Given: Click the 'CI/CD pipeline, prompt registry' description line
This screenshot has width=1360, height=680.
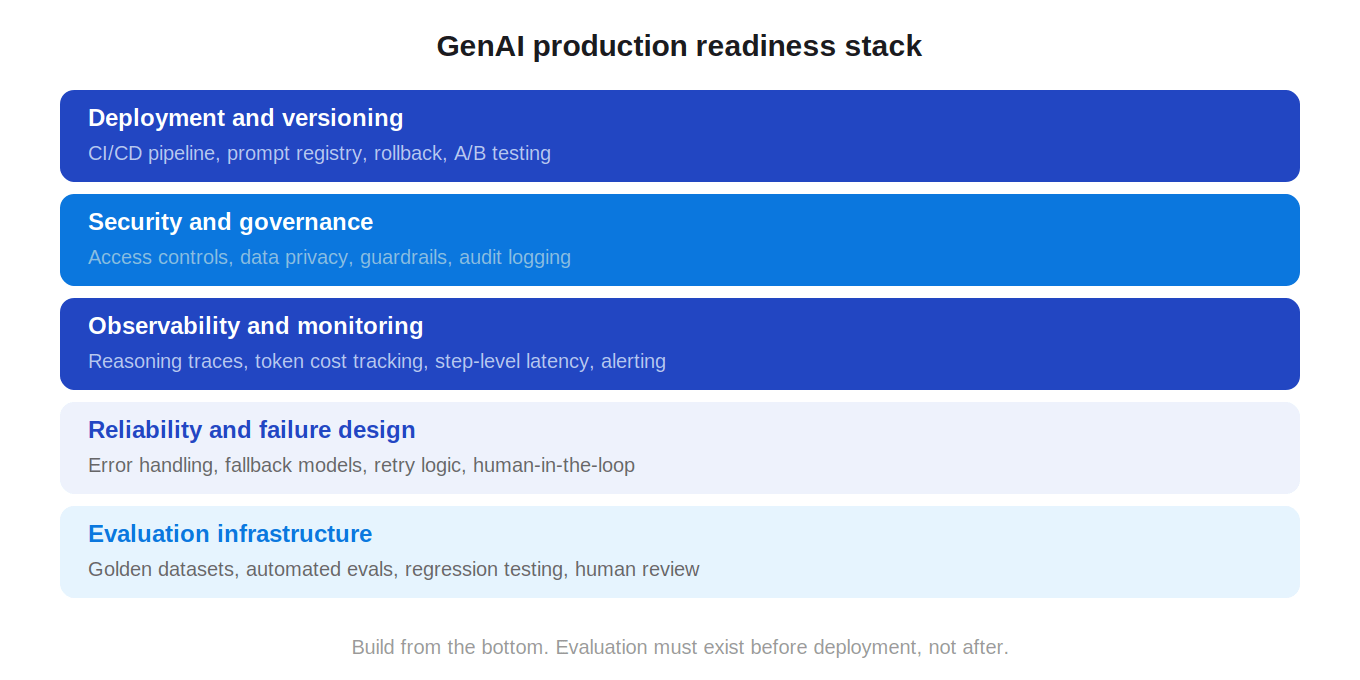Looking at the screenshot, I should tap(320, 153).
